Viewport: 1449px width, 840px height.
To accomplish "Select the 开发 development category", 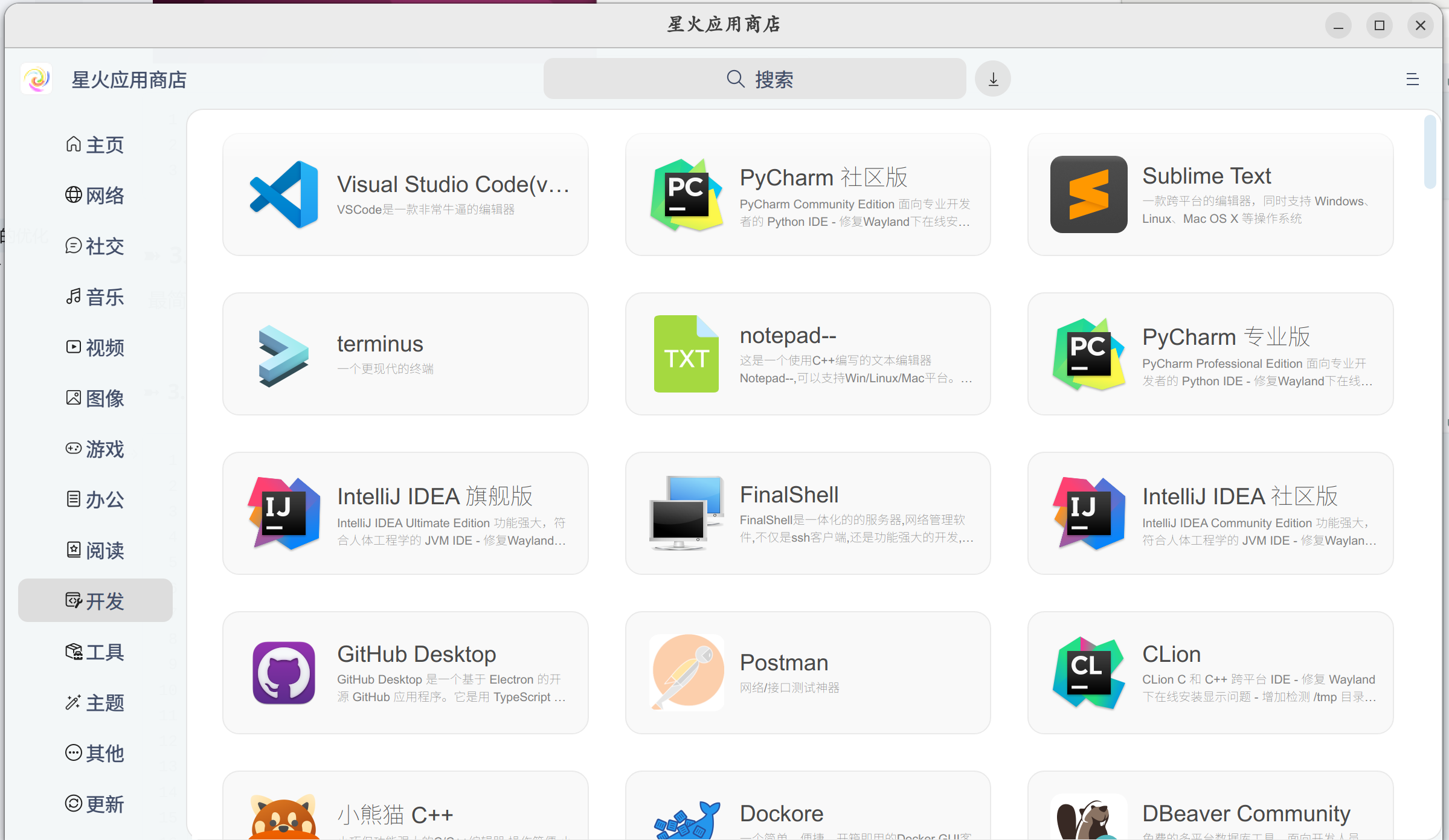I will 95,601.
